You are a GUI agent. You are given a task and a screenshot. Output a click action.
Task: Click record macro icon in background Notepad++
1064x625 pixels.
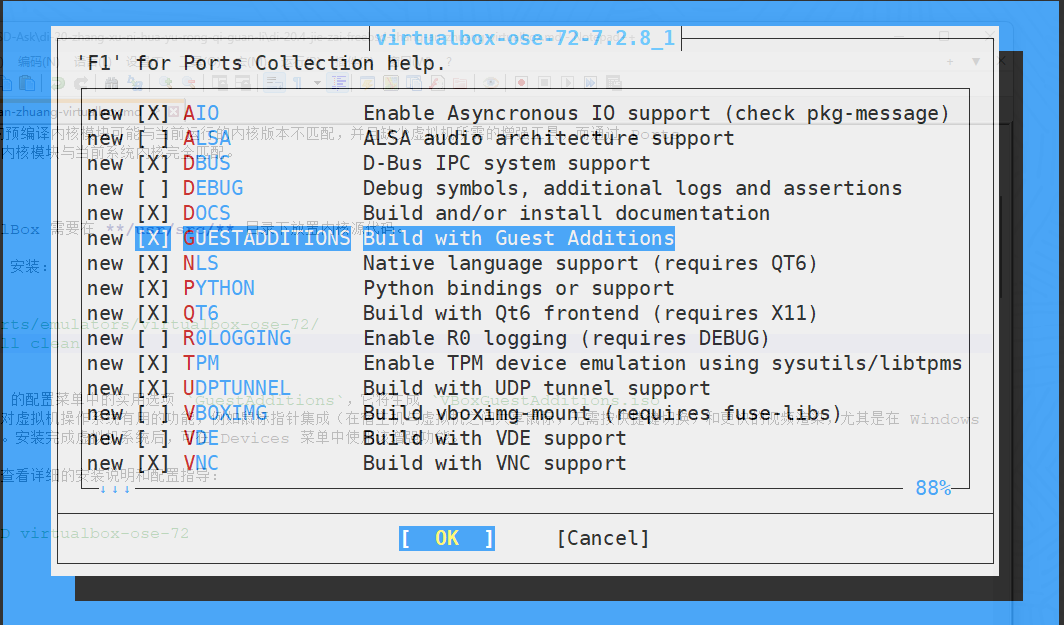521,83
